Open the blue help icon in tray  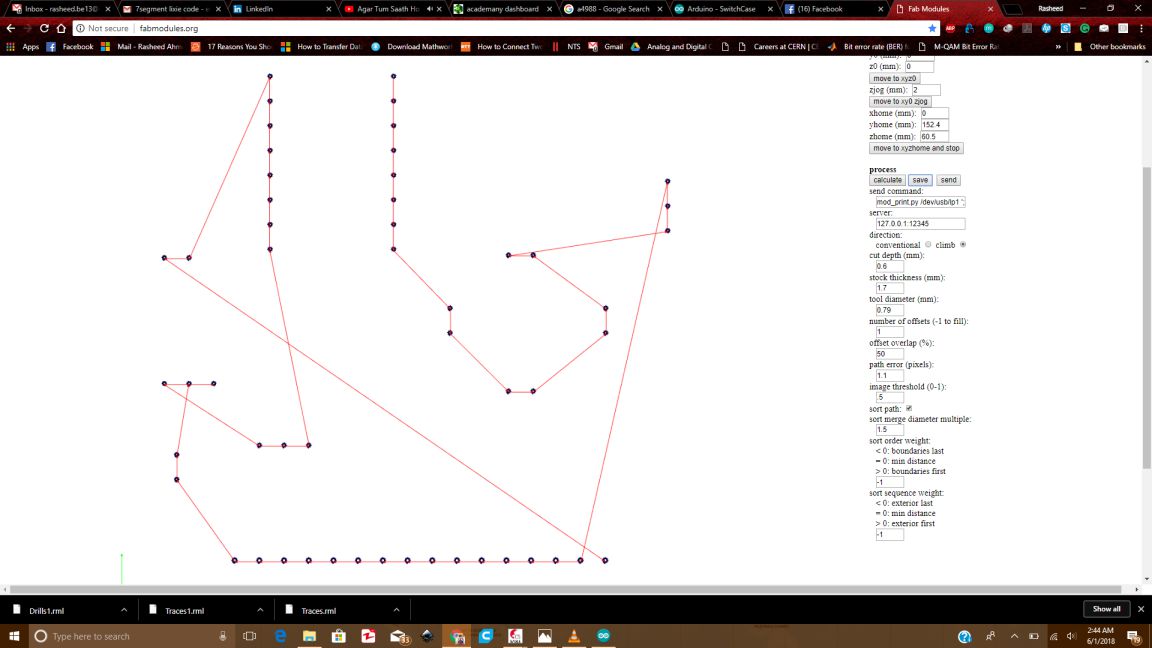pyautogui.click(x=965, y=636)
